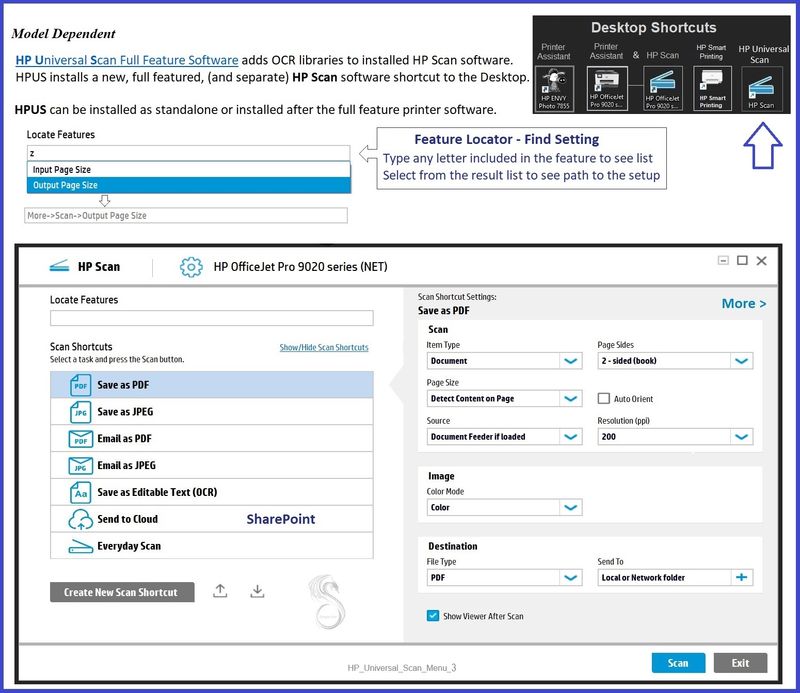Click the scanner icon beside Everyday Scan
The image size is (800, 693).
pos(81,547)
